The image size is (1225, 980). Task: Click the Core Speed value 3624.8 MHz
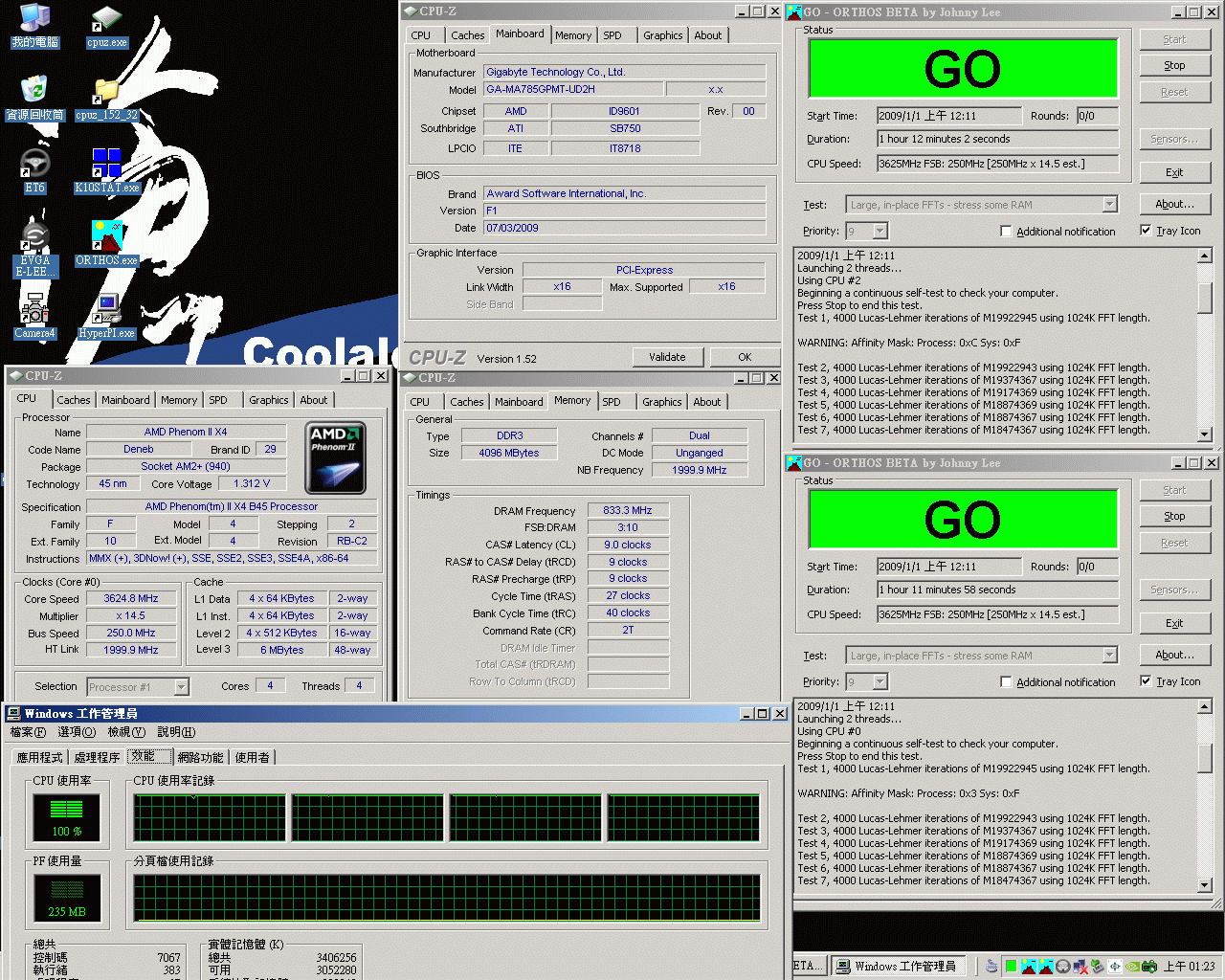[x=131, y=598]
